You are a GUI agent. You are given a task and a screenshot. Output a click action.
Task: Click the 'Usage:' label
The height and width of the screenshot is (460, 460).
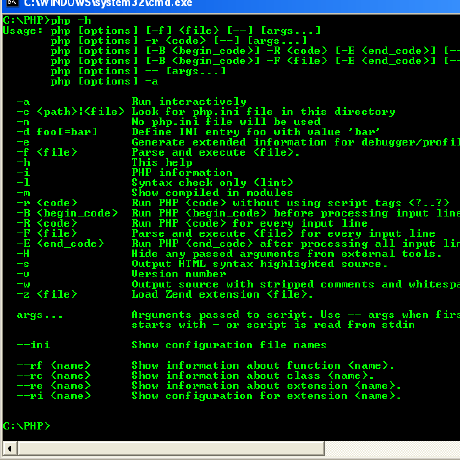coord(23,31)
